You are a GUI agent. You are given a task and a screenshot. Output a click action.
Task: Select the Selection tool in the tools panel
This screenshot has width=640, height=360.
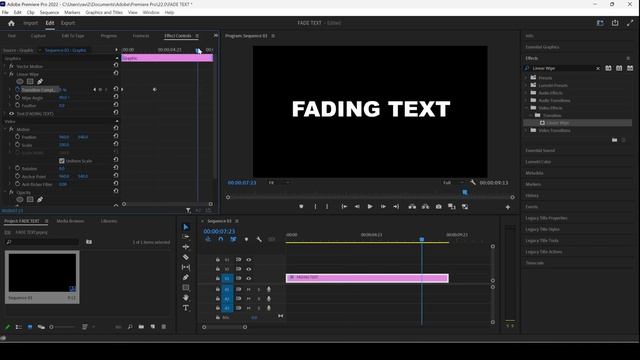point(186,227)
